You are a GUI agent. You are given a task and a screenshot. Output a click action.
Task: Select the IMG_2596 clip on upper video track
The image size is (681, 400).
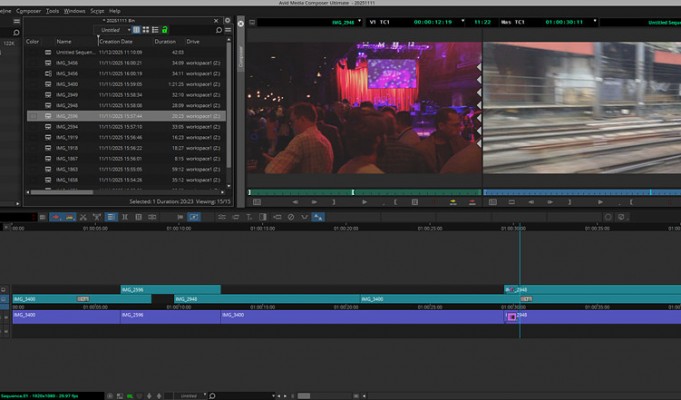click(x=169, y=289)
